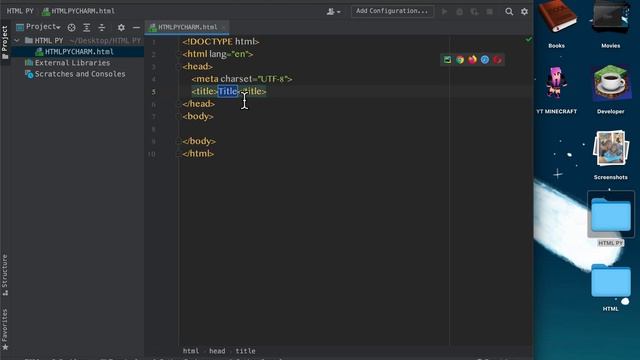This screenshot has height=360, width=640.
Task: Click Collapse All icon in Project panel
Action: (x=102, y=27)
